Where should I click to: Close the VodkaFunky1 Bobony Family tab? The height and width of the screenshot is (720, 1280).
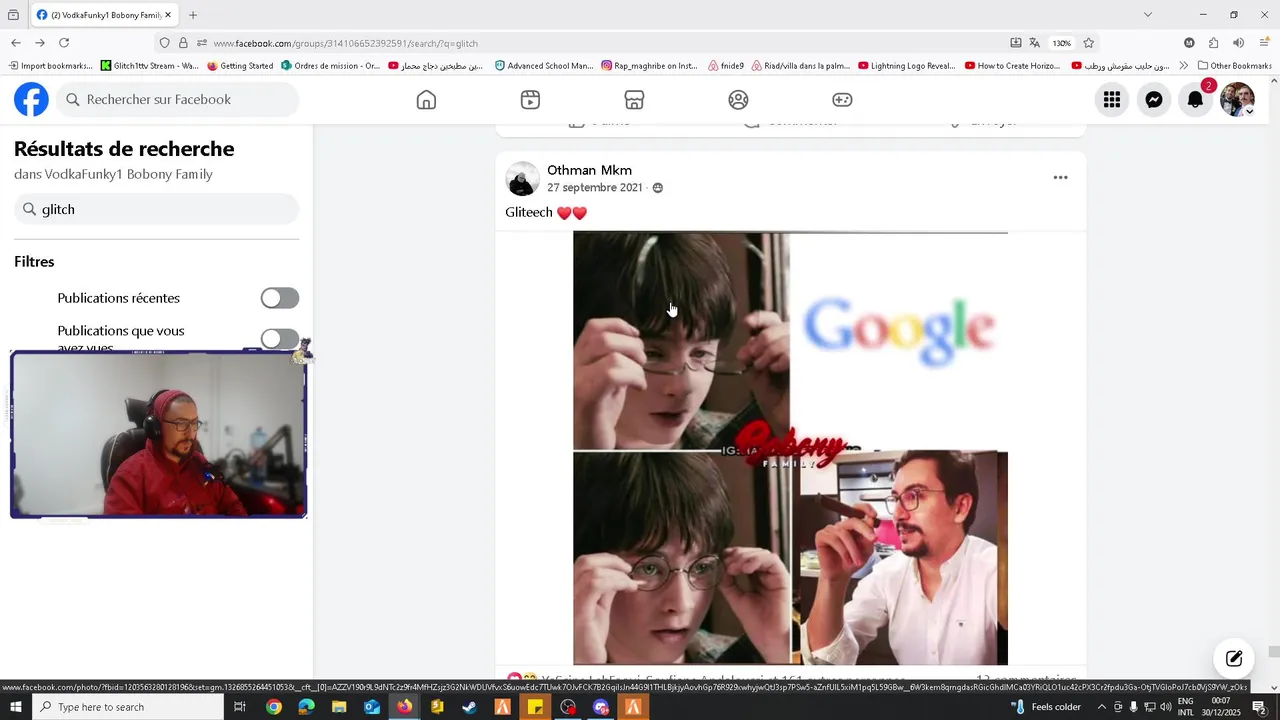[168, 15]
